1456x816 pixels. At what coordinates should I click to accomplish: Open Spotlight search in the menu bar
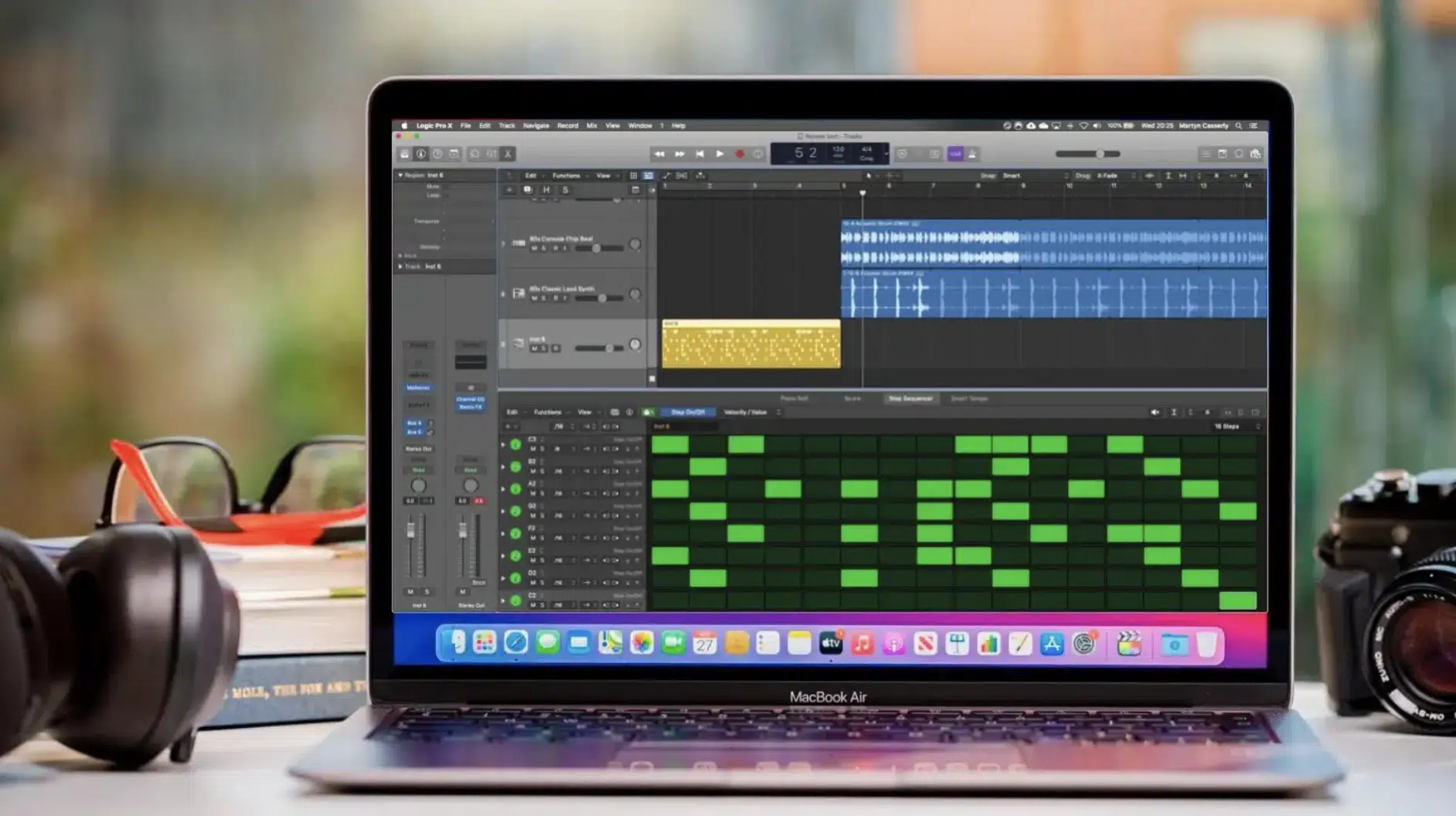(1239, 125)
